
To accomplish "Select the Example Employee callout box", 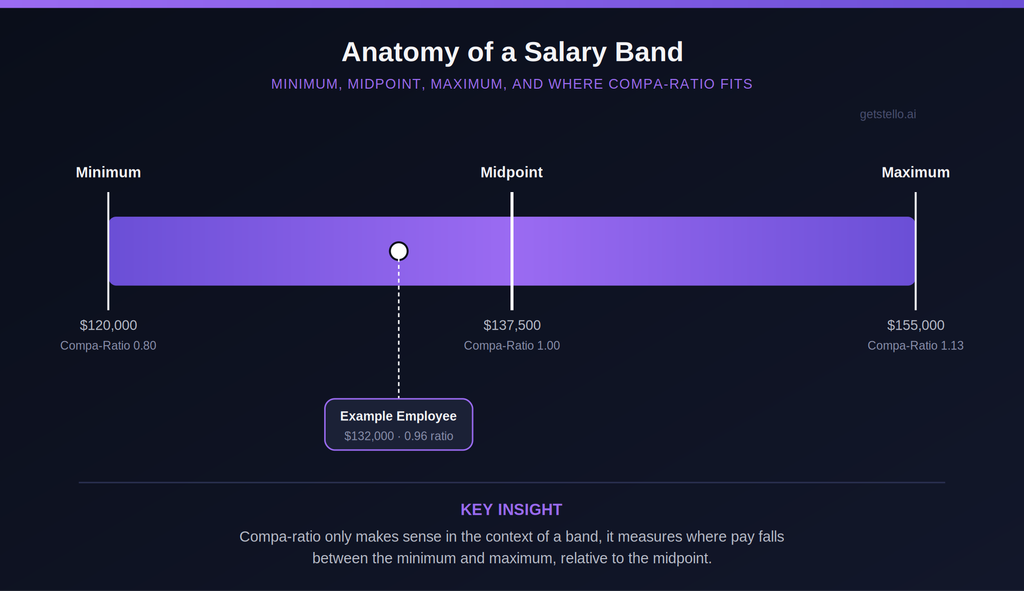I will (398, 424).
